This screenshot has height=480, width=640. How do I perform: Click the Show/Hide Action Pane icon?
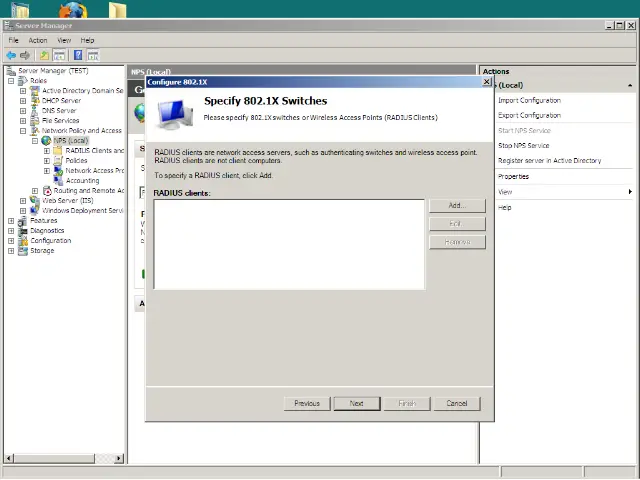pos(93,55)
